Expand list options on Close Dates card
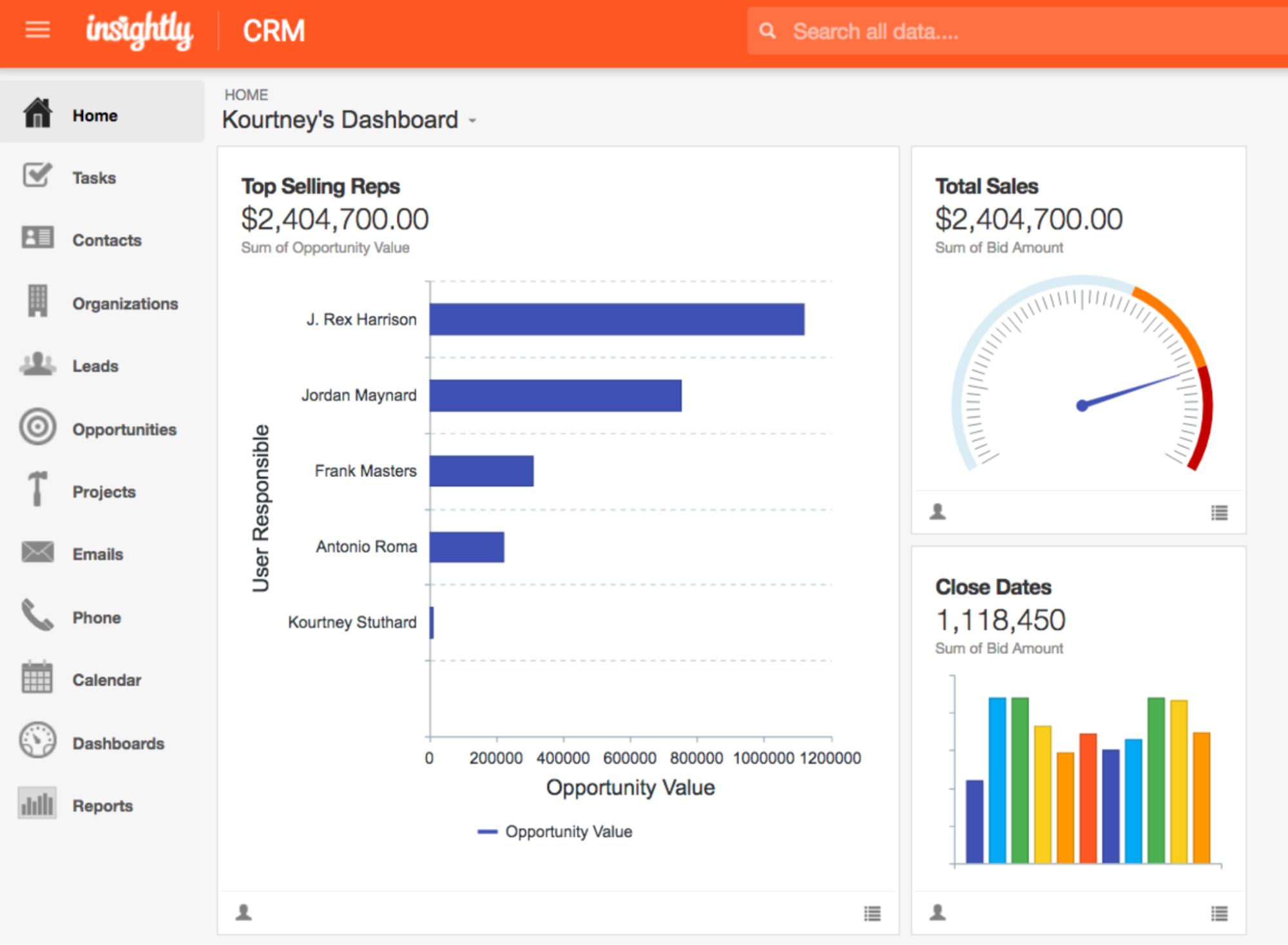1288x945 pixels. coord(1218,913)
